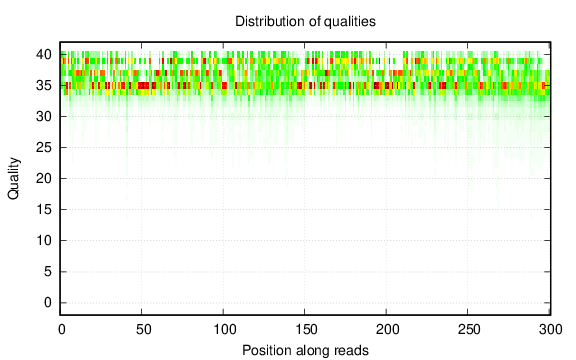Click the 'Position along reads' axis label
Viewport: 576px width, 360px height.
(305, 350)
